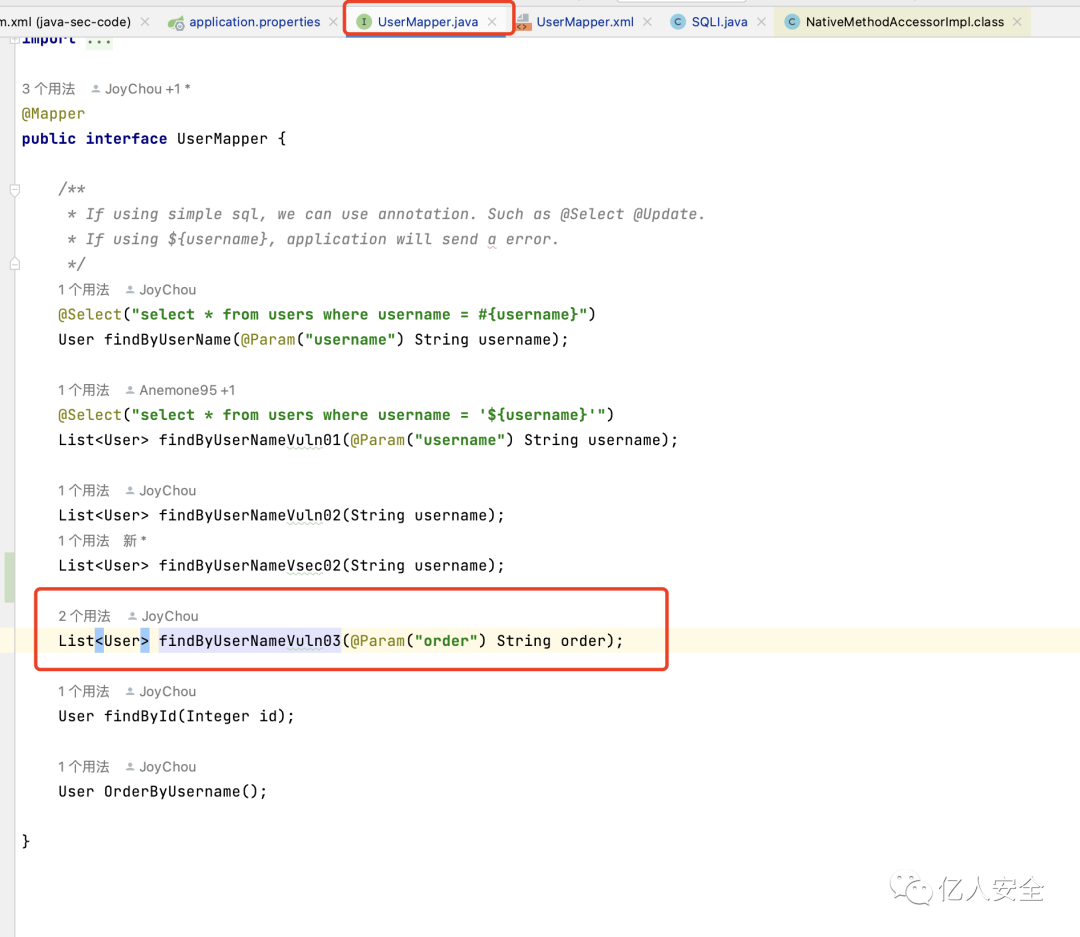1080x937 pixels.
Task: Click the UserMapper.java interface icon
Action: click(364, 22)
